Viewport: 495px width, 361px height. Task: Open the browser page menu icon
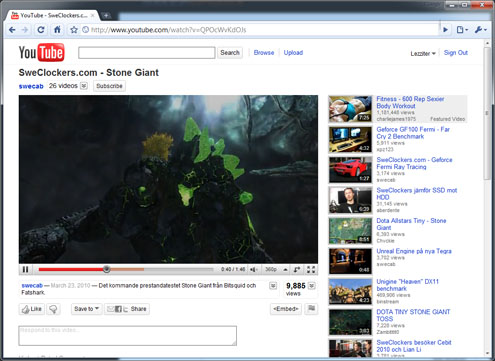coord(462,30)
